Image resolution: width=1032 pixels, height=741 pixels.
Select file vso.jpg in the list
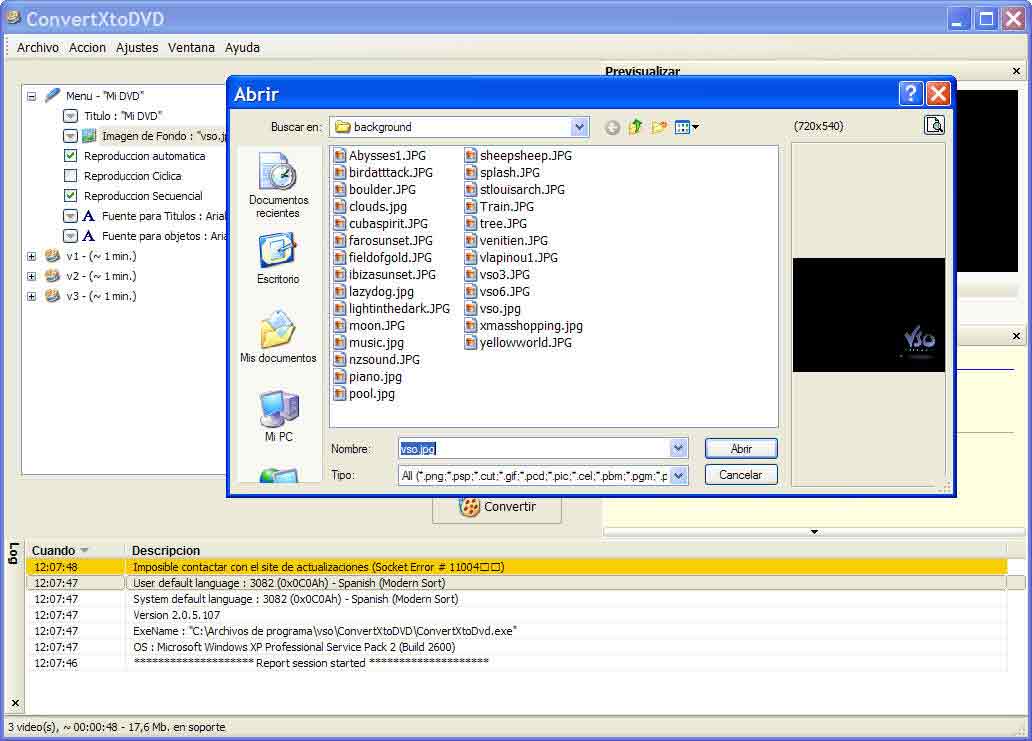tap(493, 309)
